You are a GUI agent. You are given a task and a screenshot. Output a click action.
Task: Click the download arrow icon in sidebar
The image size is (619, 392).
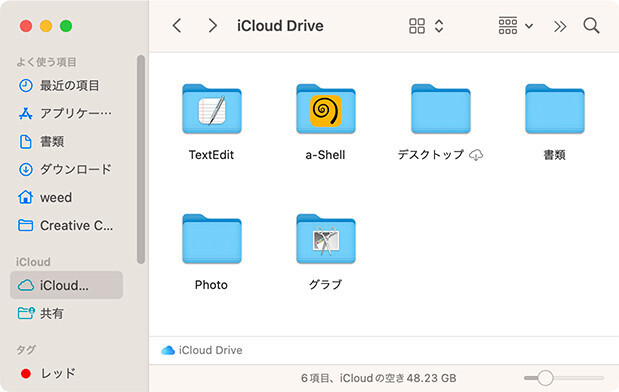click(x=26, y=169)
